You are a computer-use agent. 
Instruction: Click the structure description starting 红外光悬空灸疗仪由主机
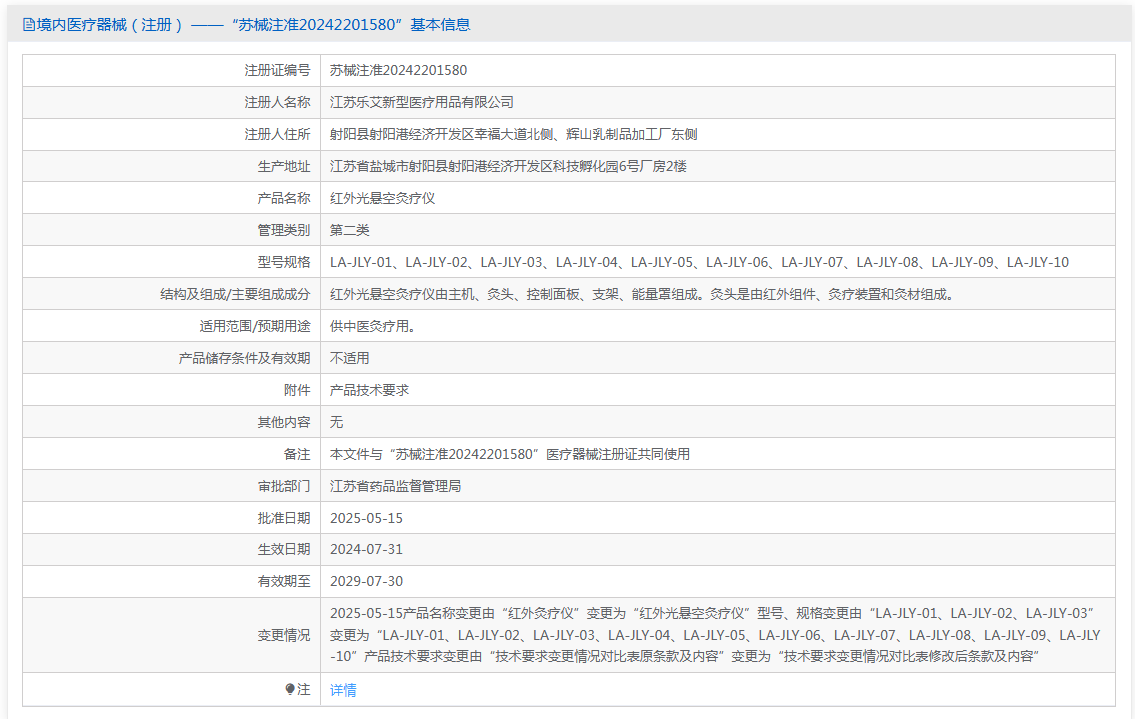(644, 294)
